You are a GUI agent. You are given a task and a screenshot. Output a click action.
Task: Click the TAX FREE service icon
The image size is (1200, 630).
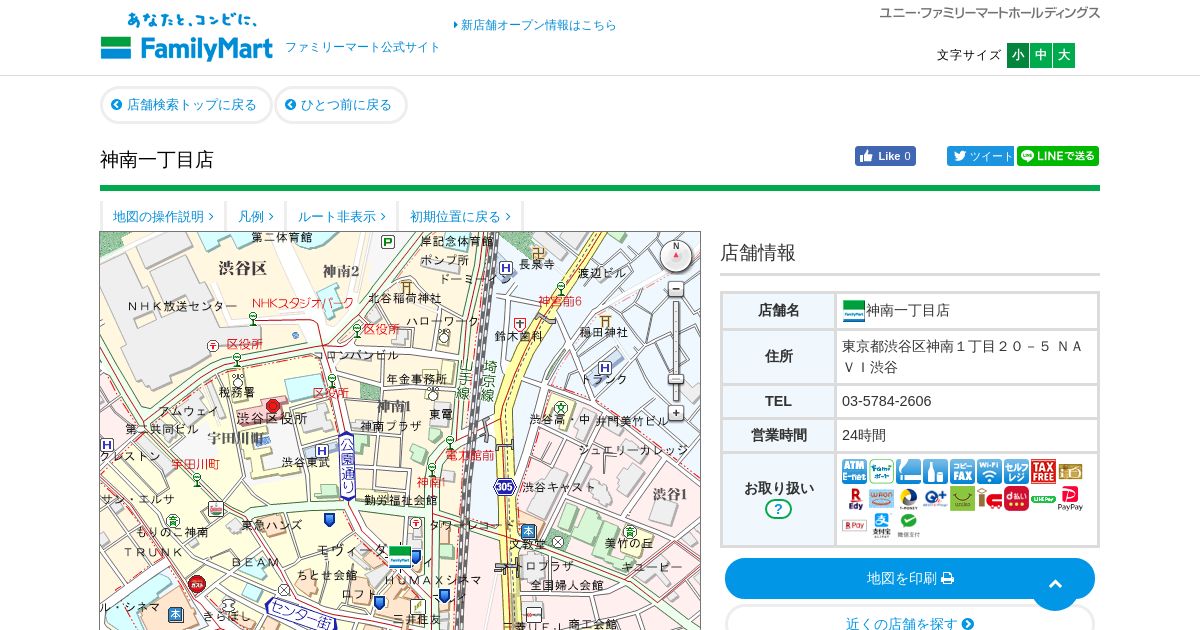(1043, 472)
